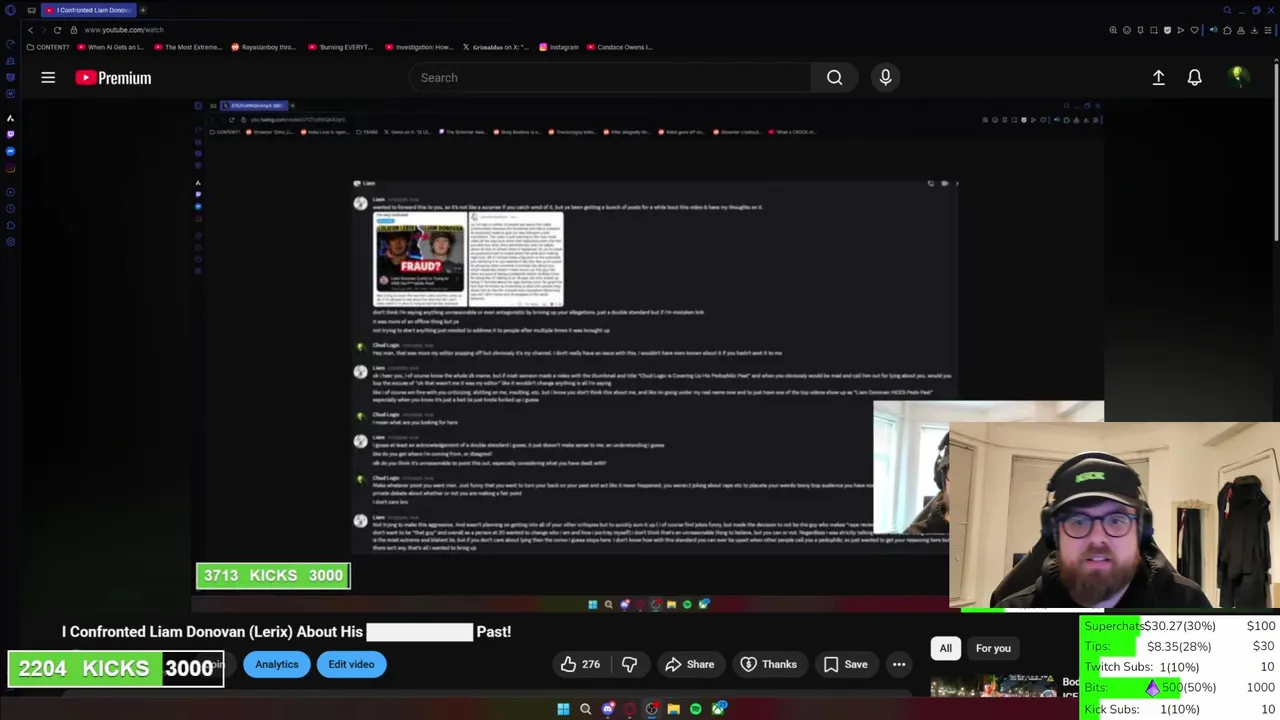Open 'The Most Extreme...' bookmark

point(189,47)
